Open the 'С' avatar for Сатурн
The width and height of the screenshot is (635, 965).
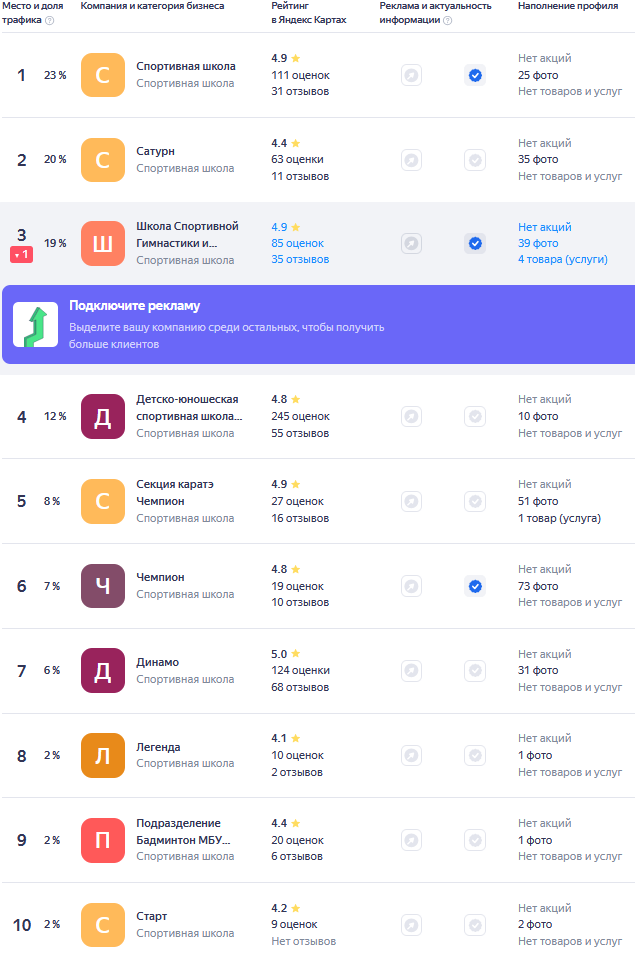click(103, 160)
